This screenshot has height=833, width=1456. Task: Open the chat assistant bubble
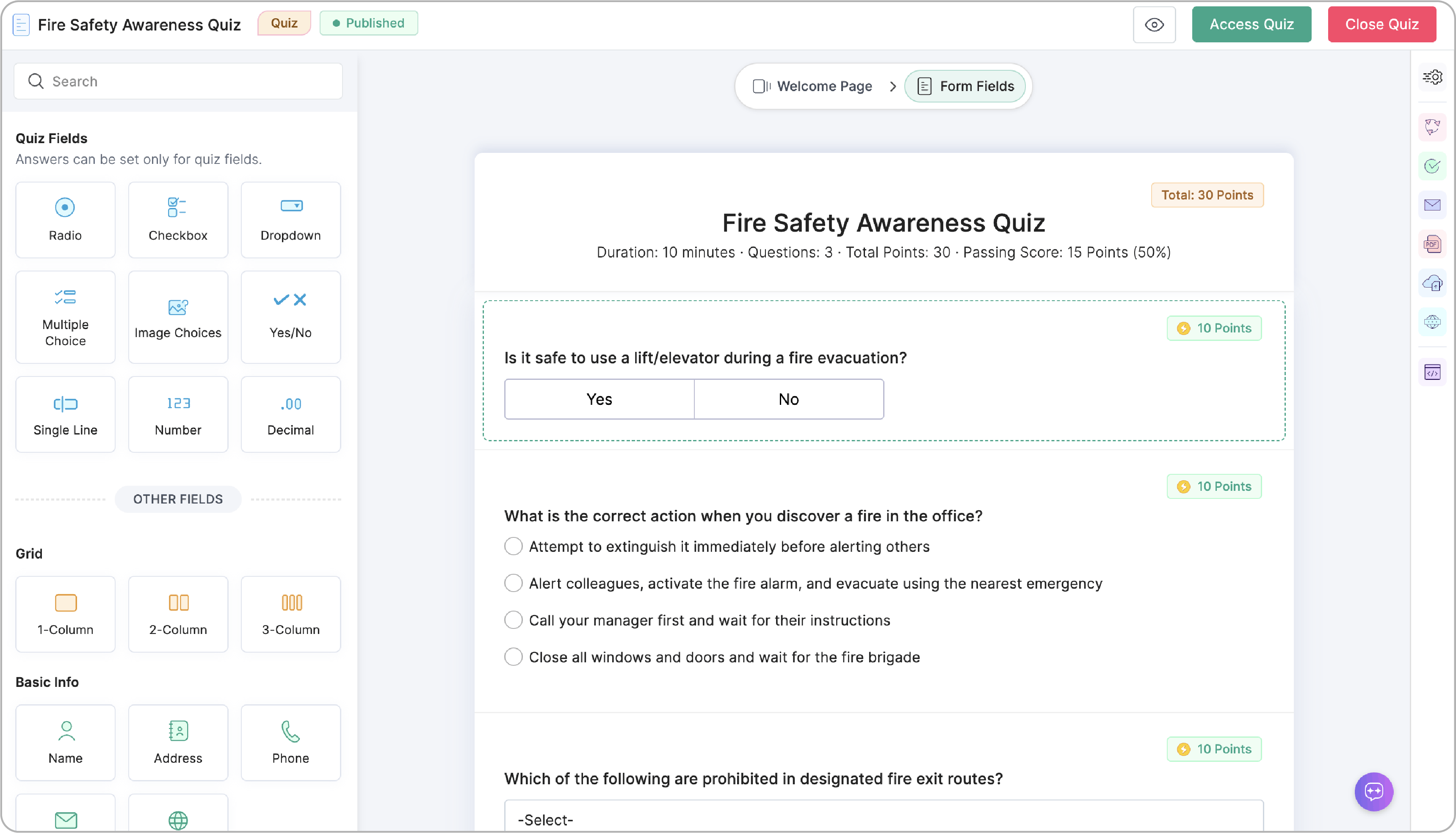1373,792
